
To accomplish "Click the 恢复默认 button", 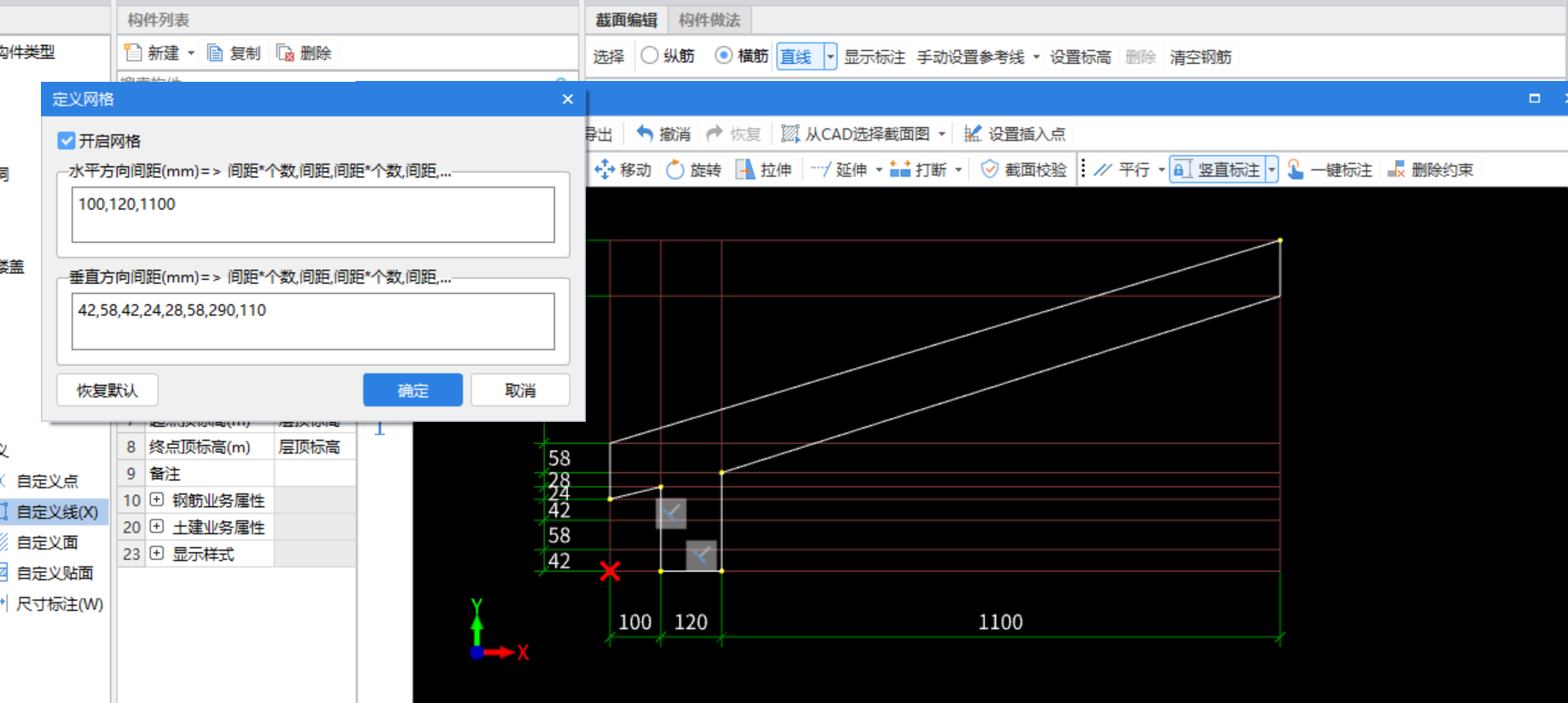I will pos(107,390).
